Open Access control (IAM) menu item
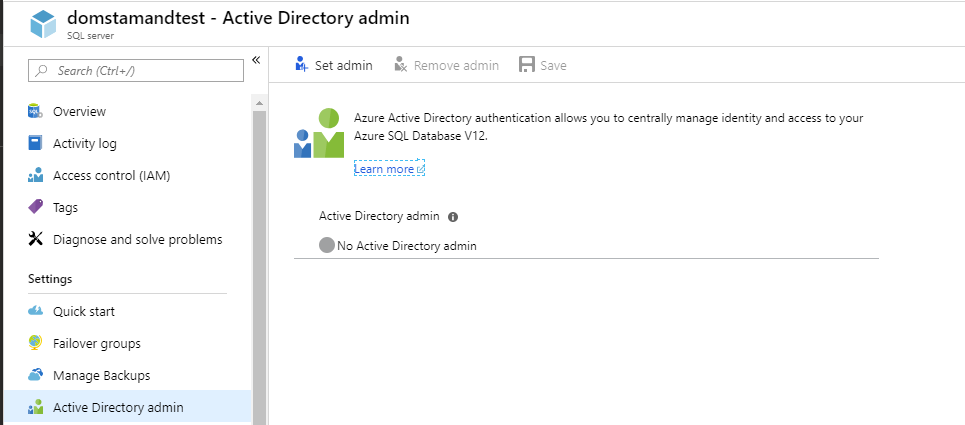 [127, 175]
